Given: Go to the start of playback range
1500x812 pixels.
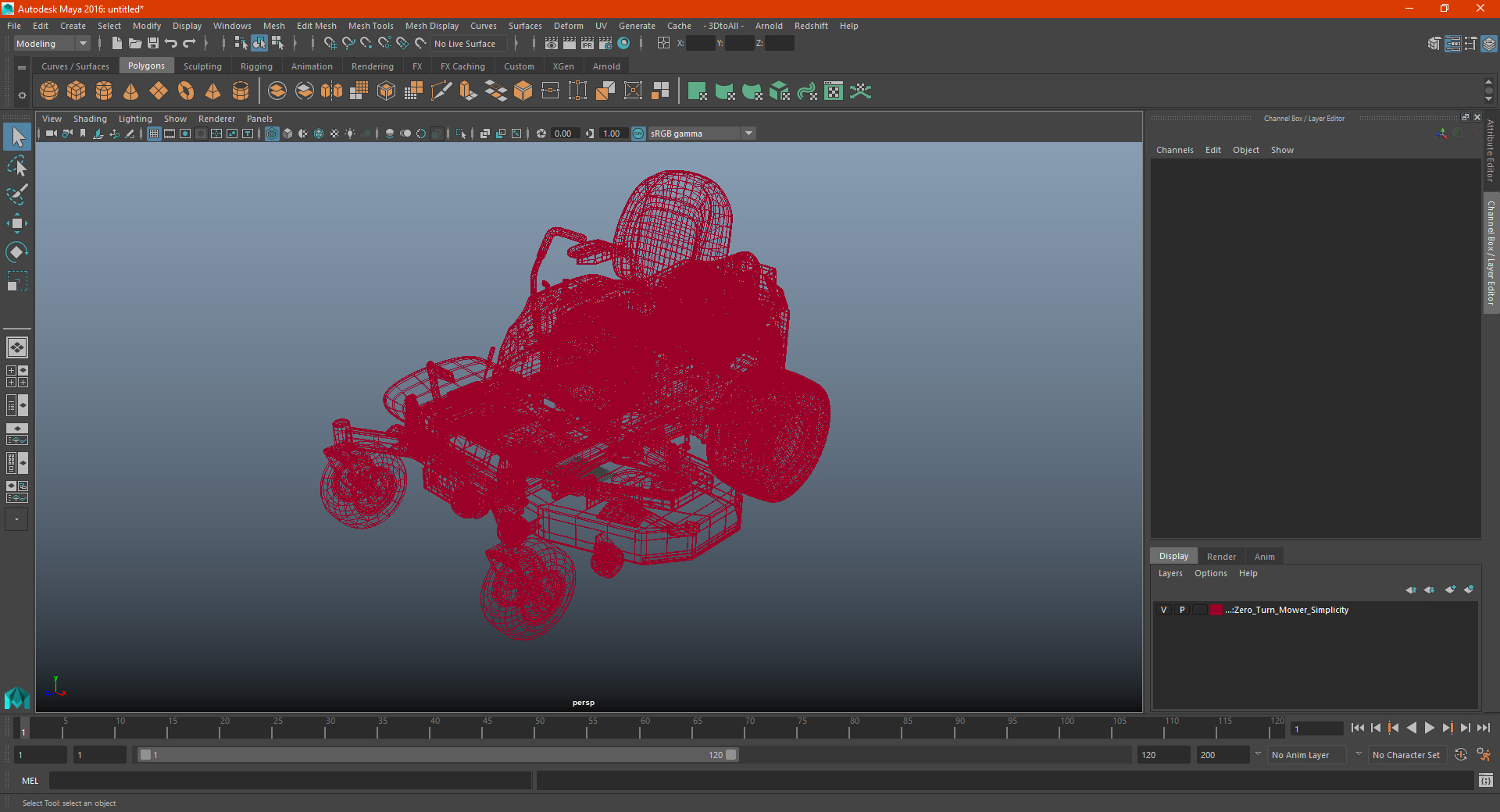Looking at the screenshot, I should click(1358, 728).
